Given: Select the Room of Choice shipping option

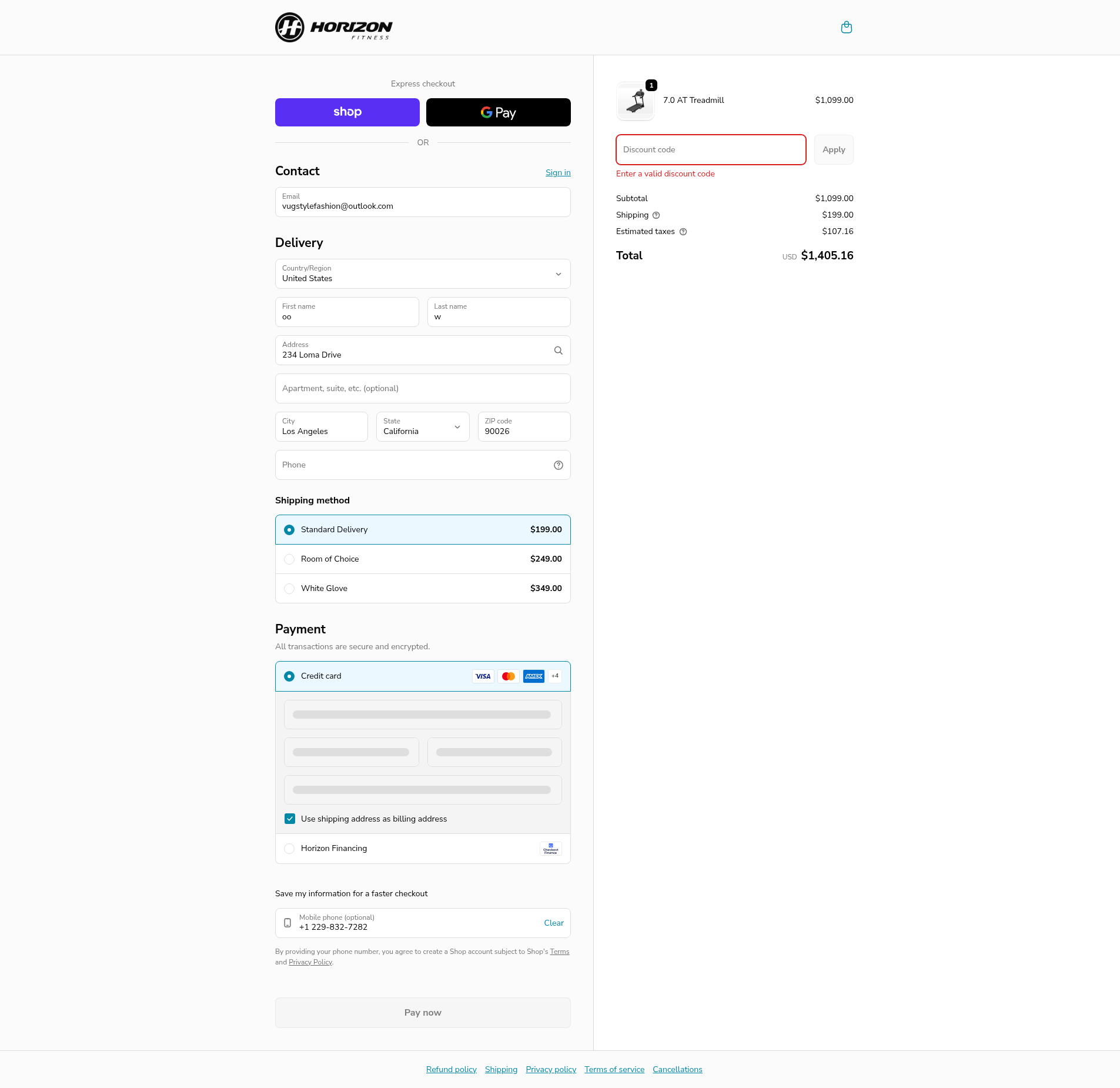Looking at the screenshot, I should tap(289, 559).
